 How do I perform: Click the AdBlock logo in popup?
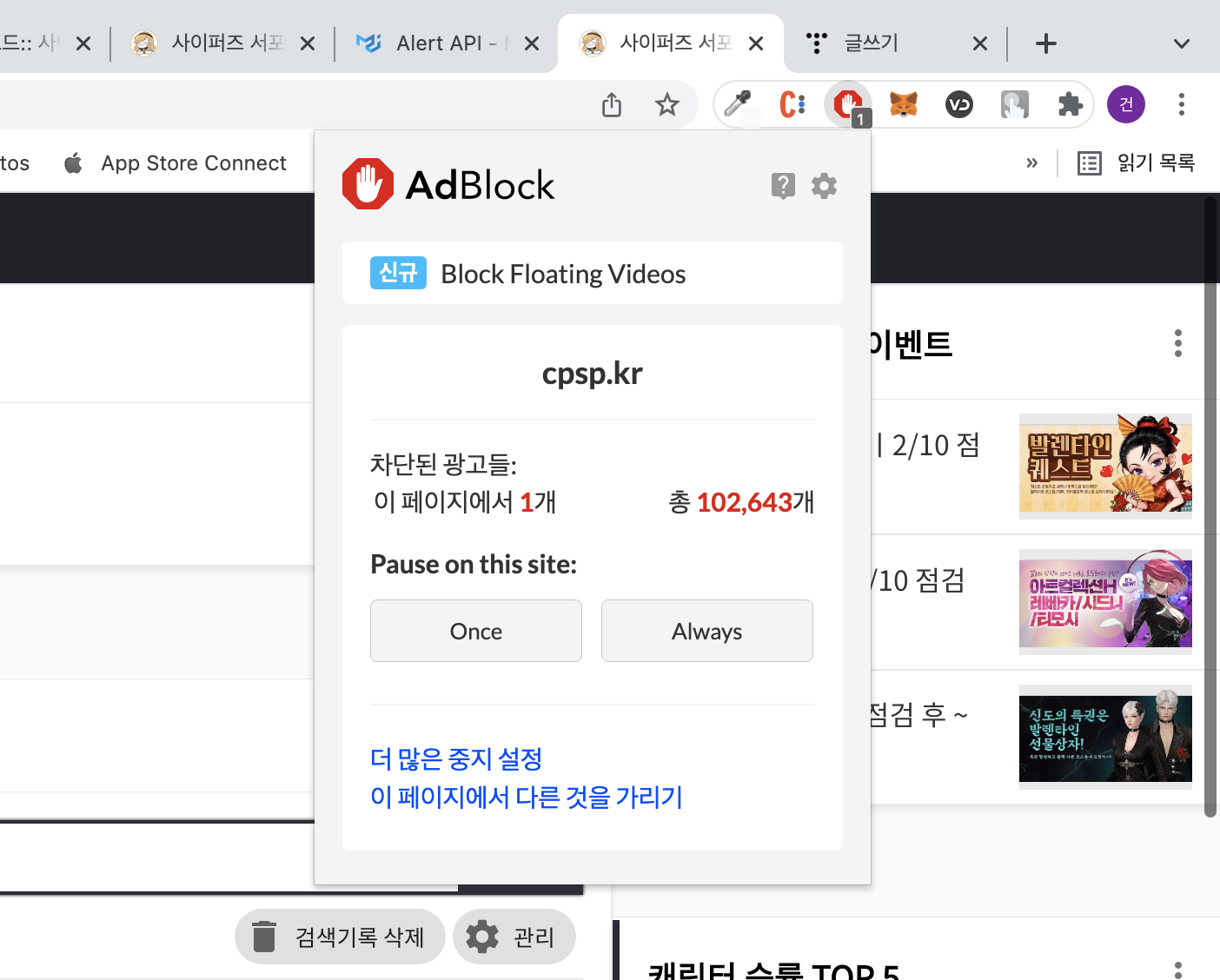(448, 184)
